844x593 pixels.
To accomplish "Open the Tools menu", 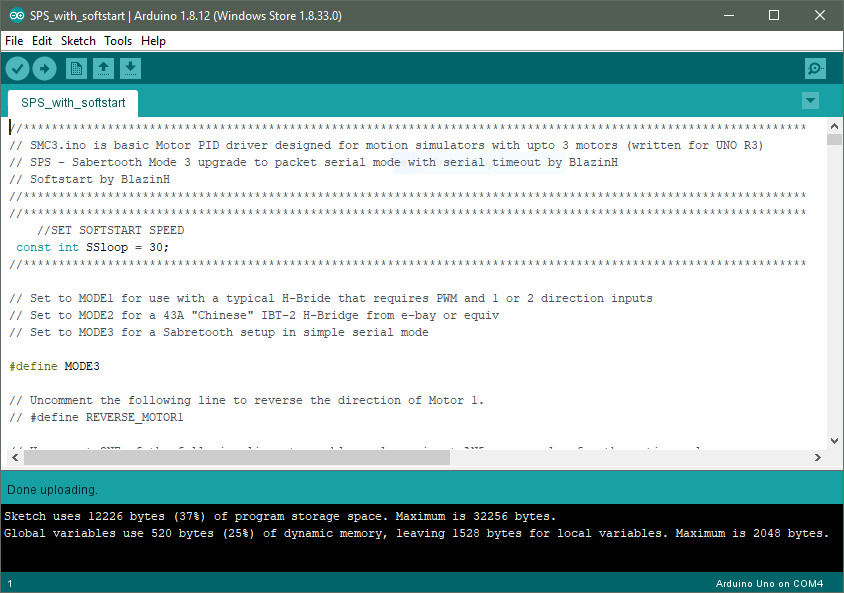I will 118,41.
